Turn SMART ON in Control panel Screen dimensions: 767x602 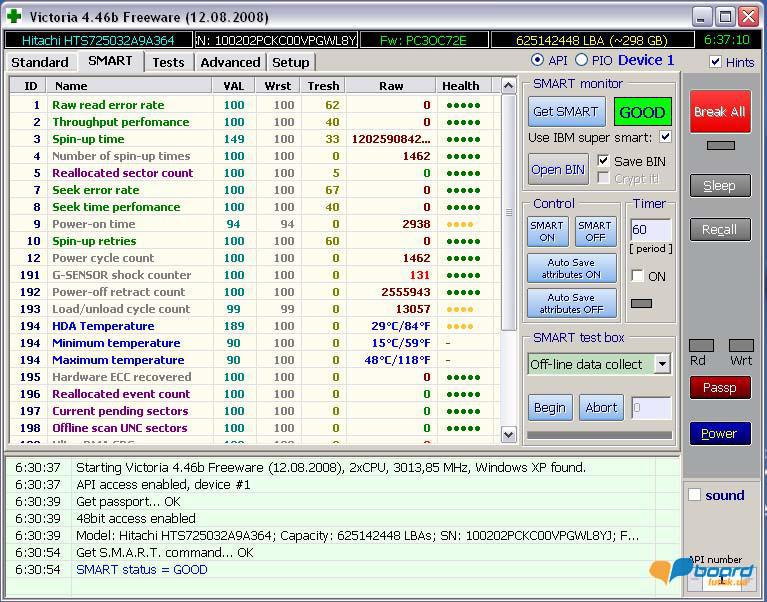[547, 232]
